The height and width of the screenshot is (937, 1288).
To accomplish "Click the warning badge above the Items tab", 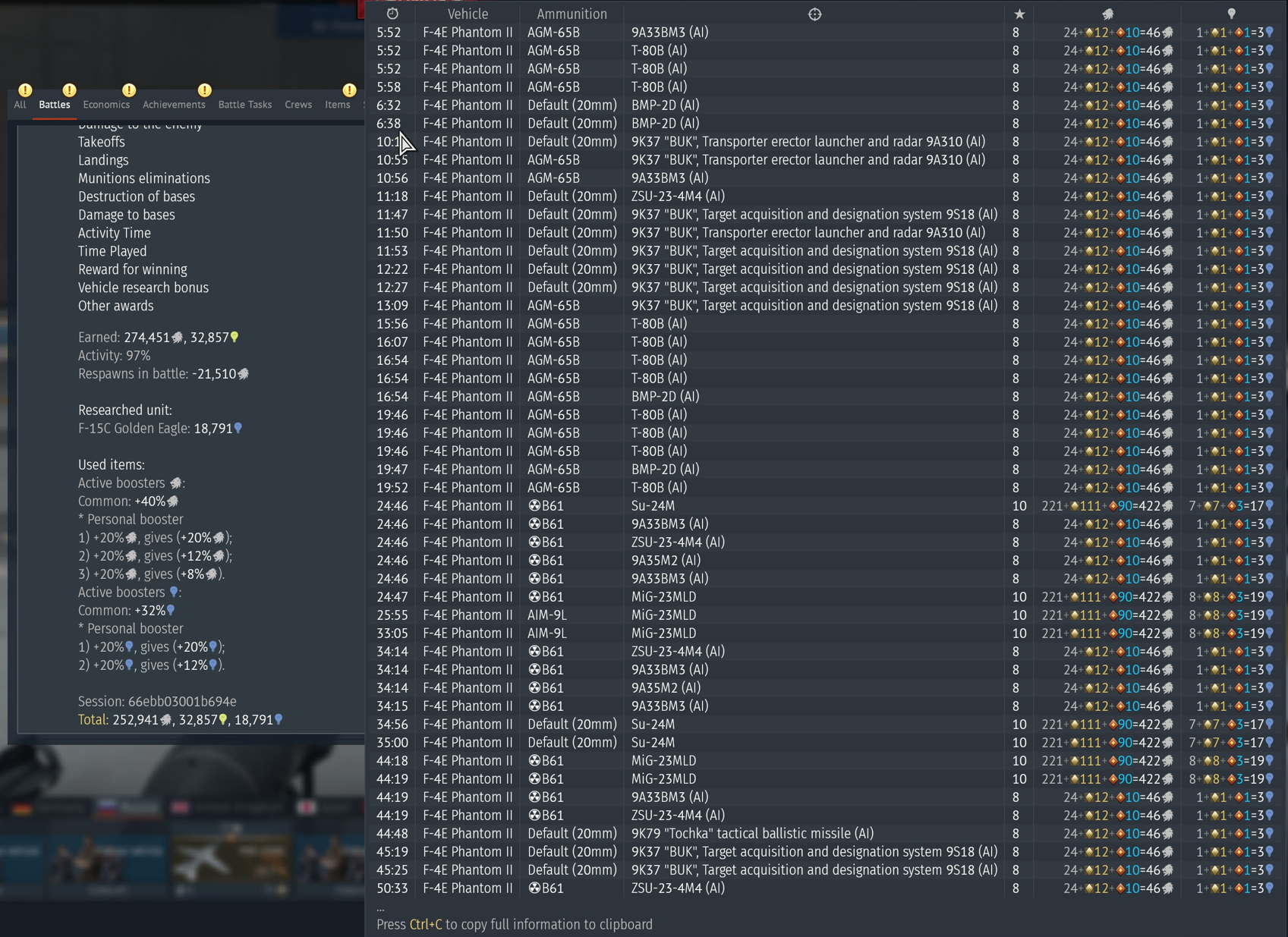I will click(x=349, y=90).
